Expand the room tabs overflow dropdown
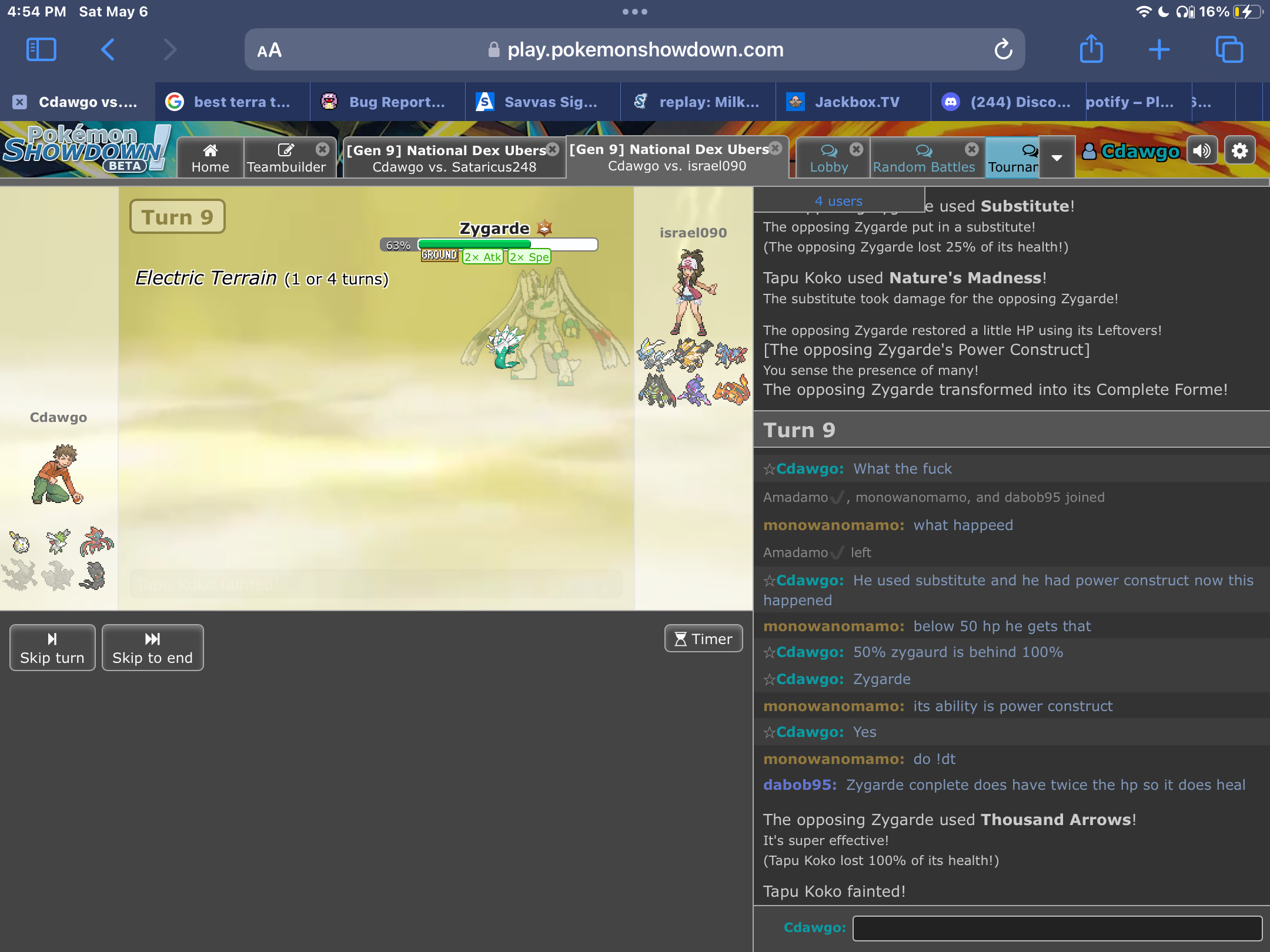 click(x=1057, y=157)
